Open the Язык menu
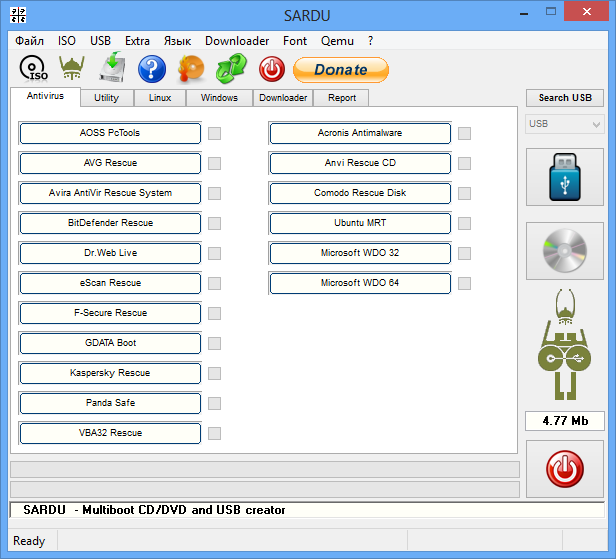The image size is (616, 559). 177,41
